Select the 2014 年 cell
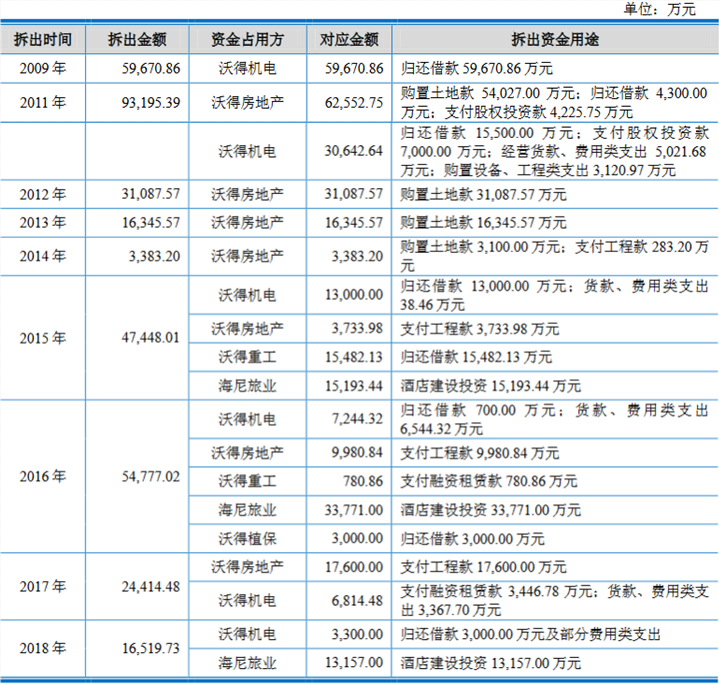This screenshot has height=684, width=719. (43, 256)
